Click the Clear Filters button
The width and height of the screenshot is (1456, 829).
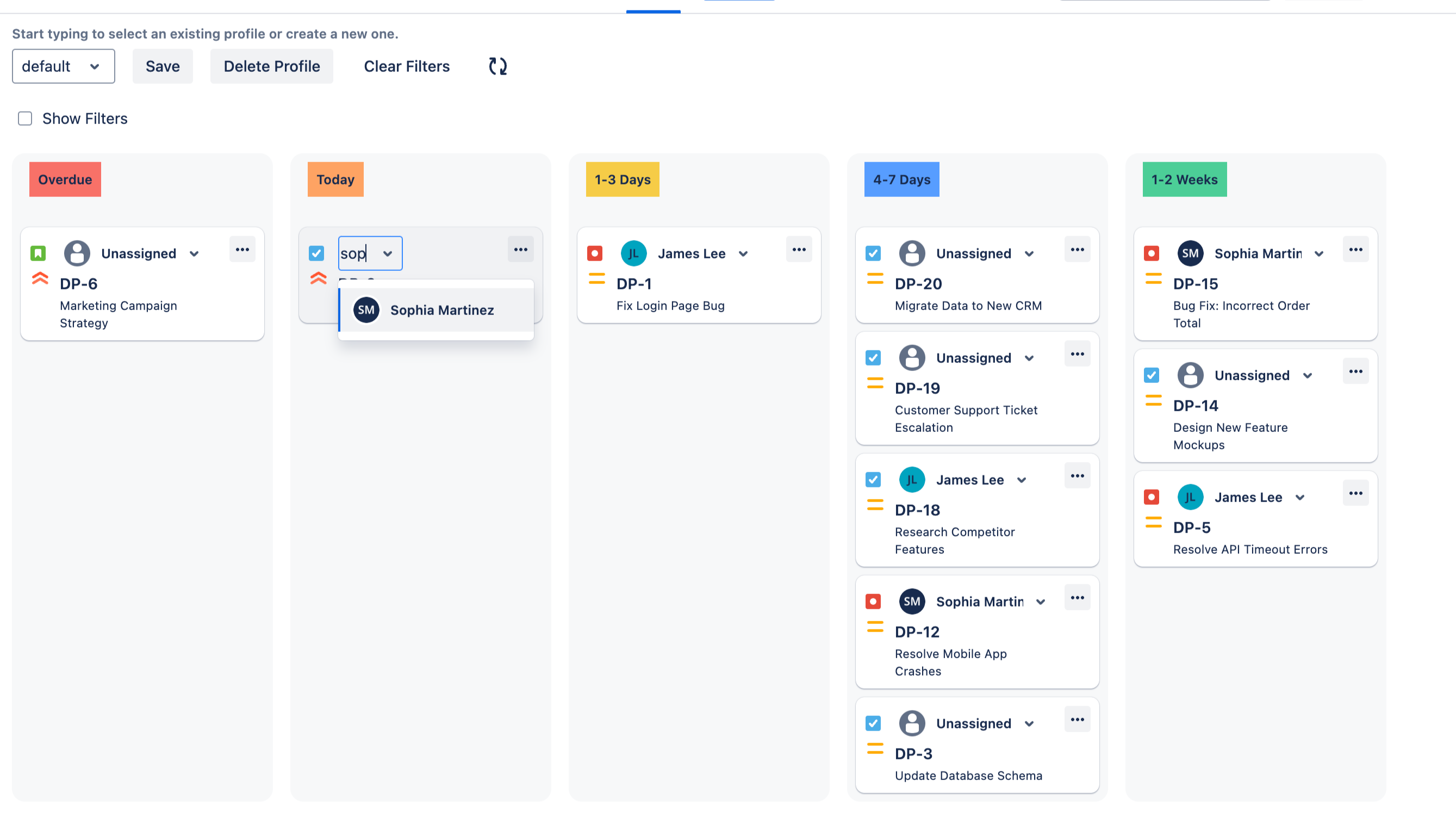[x=406, y=66]
